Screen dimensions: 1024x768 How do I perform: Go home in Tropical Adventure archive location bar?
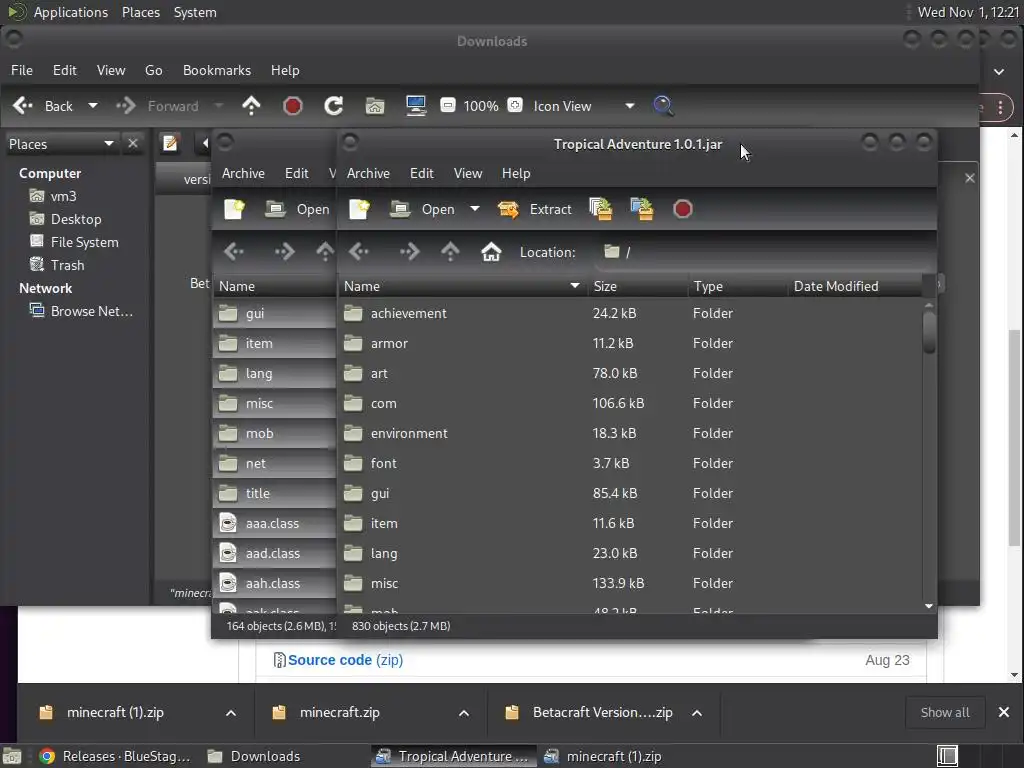point(491,252)
